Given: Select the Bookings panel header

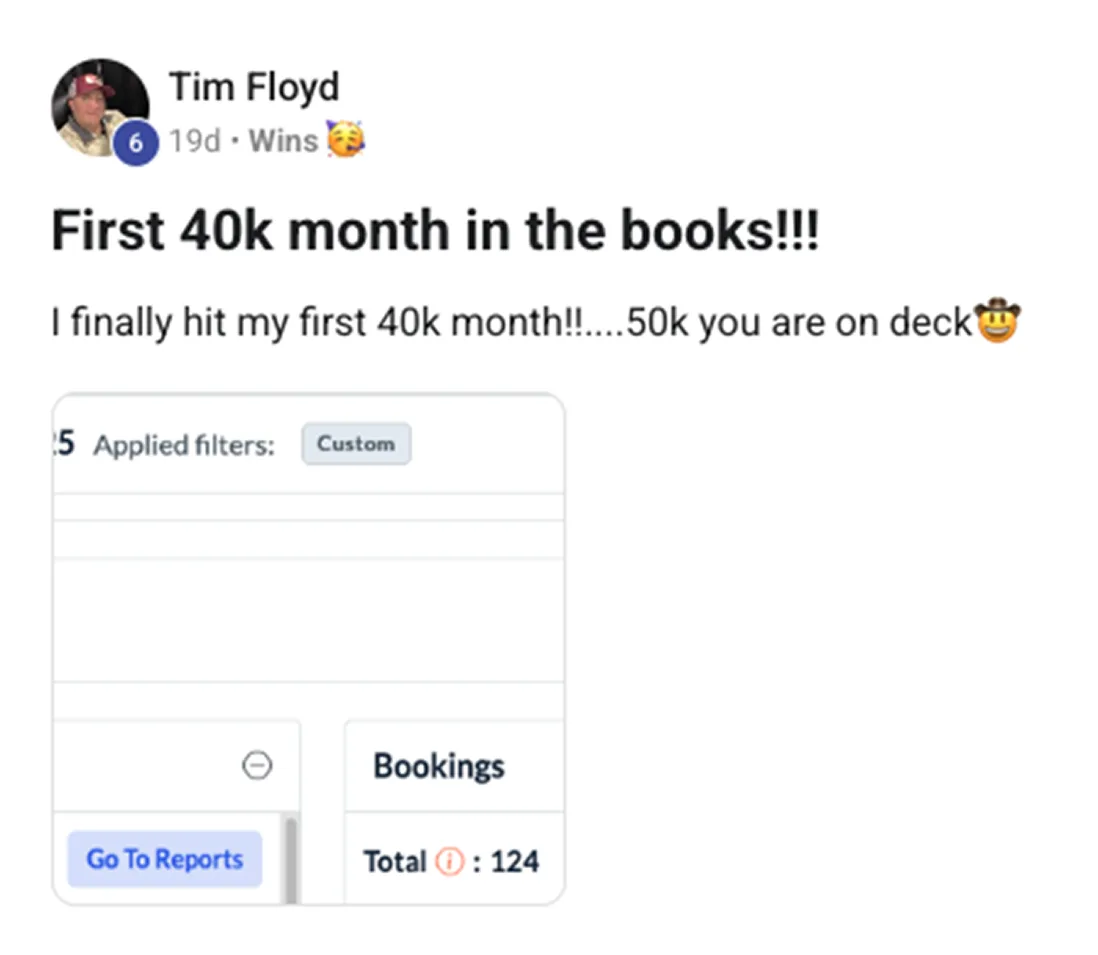Looking at the screenshot, I should pos(439,766).
